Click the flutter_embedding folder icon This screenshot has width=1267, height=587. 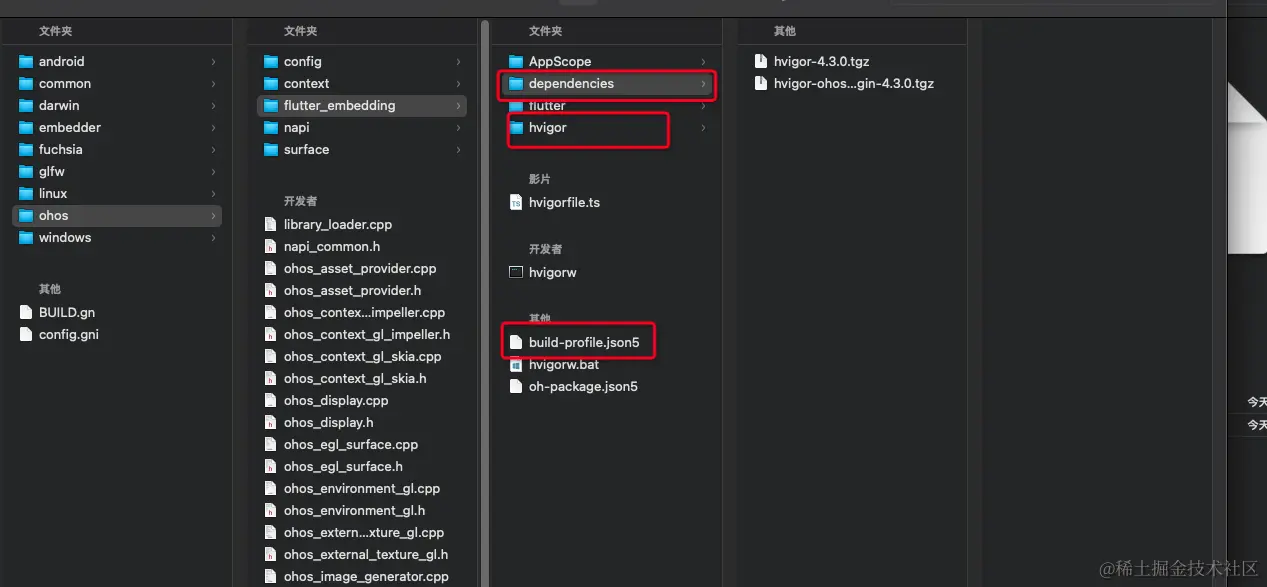point(271,105)
